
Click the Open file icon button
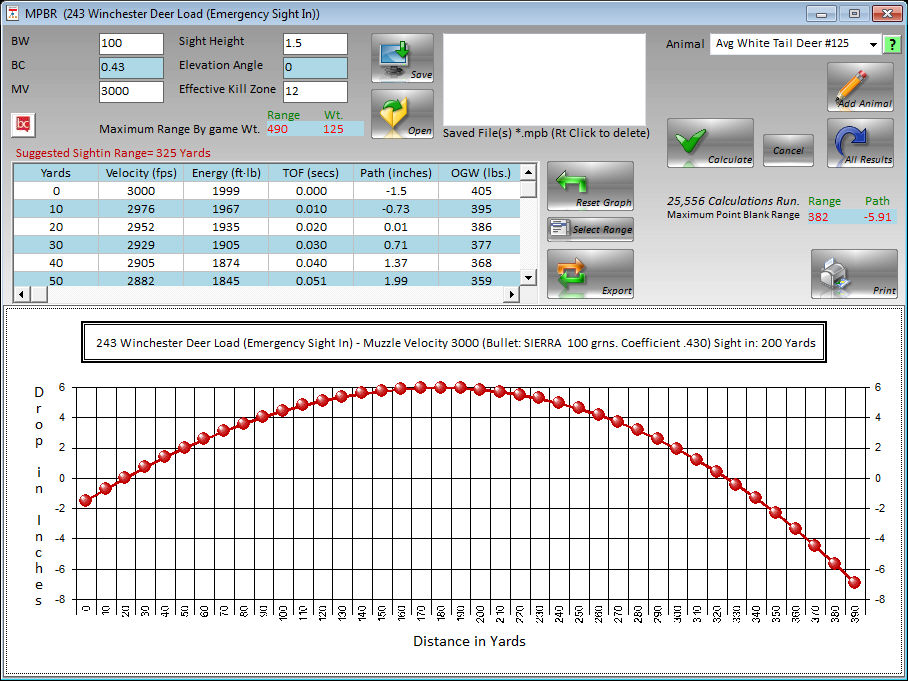402,114
